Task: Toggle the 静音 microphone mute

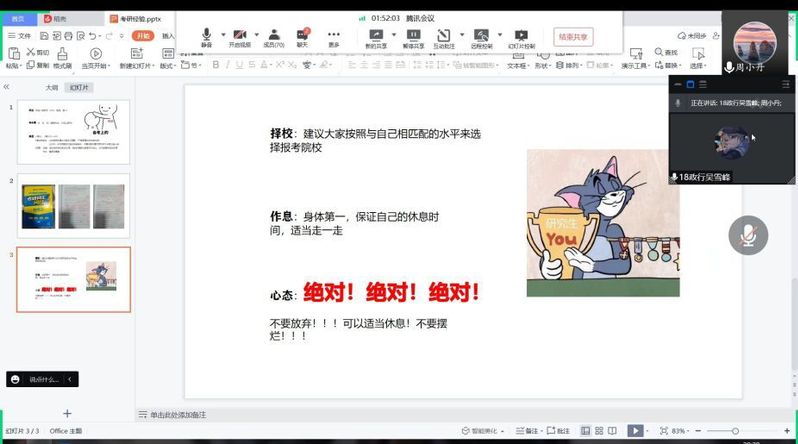Action: click(206, 35)
